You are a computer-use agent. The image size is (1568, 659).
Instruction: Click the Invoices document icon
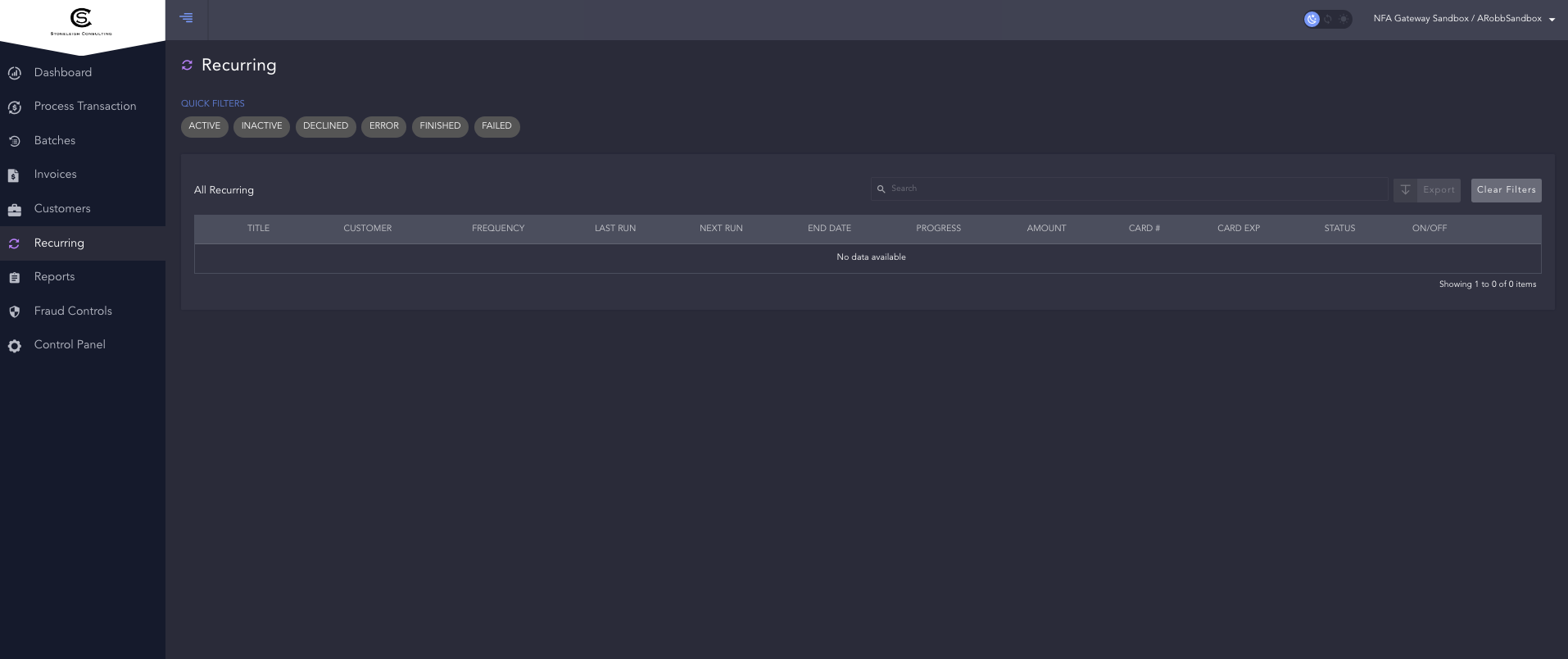pos(14,175)
